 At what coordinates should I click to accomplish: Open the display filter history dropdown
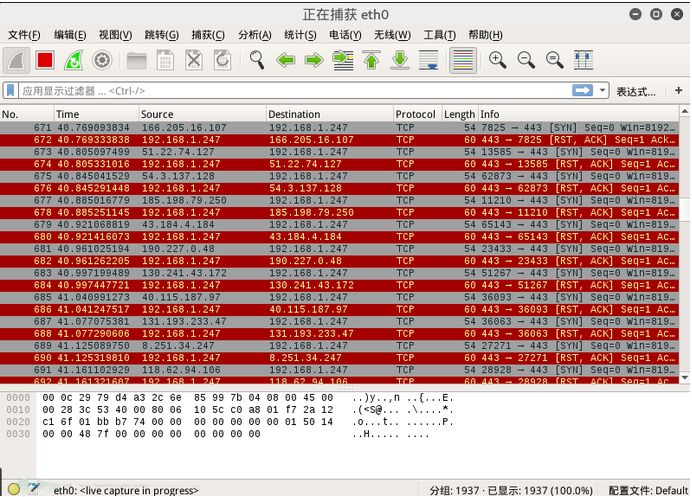coord(602,90)
